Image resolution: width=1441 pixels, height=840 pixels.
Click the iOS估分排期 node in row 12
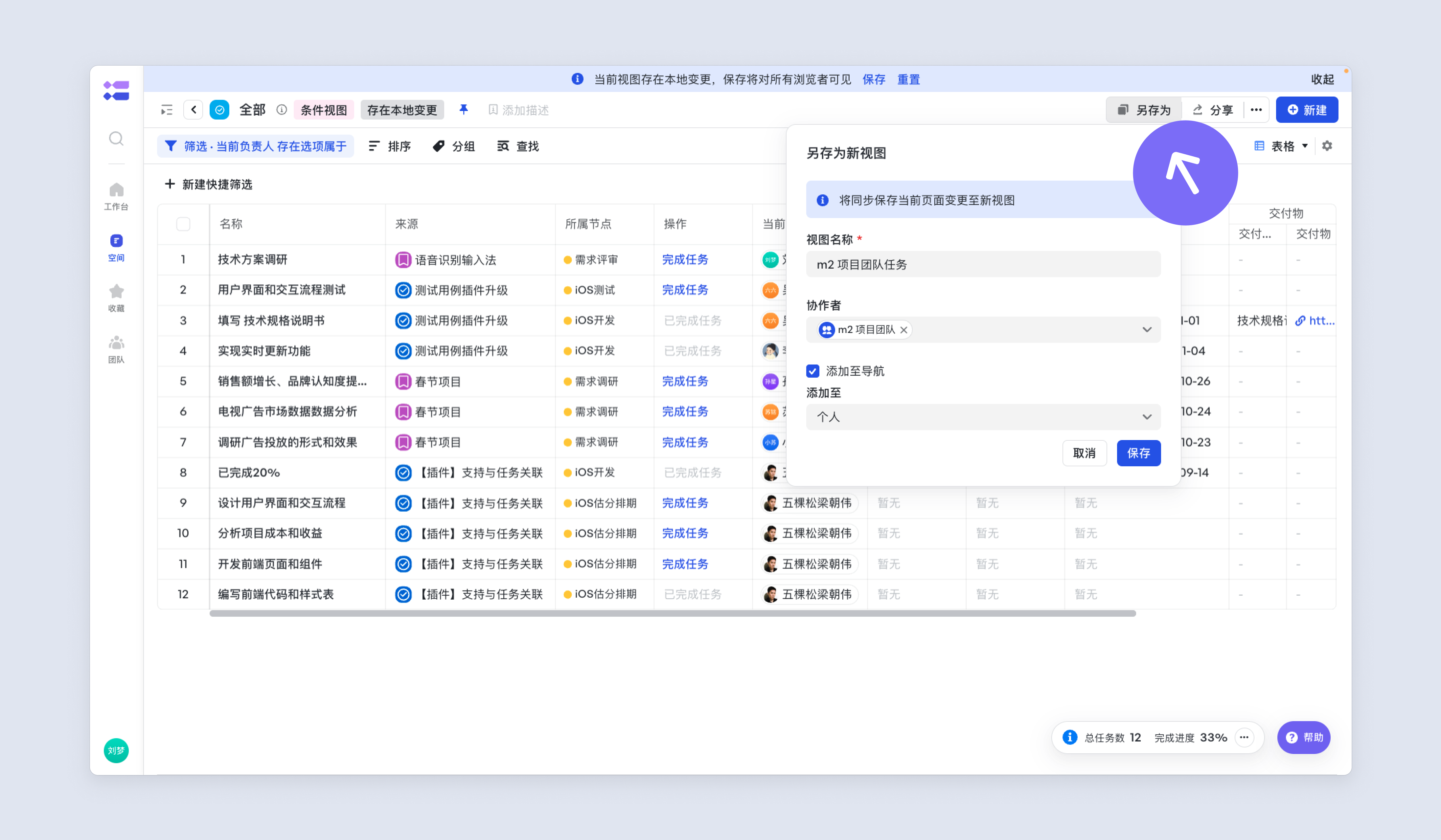600,594
